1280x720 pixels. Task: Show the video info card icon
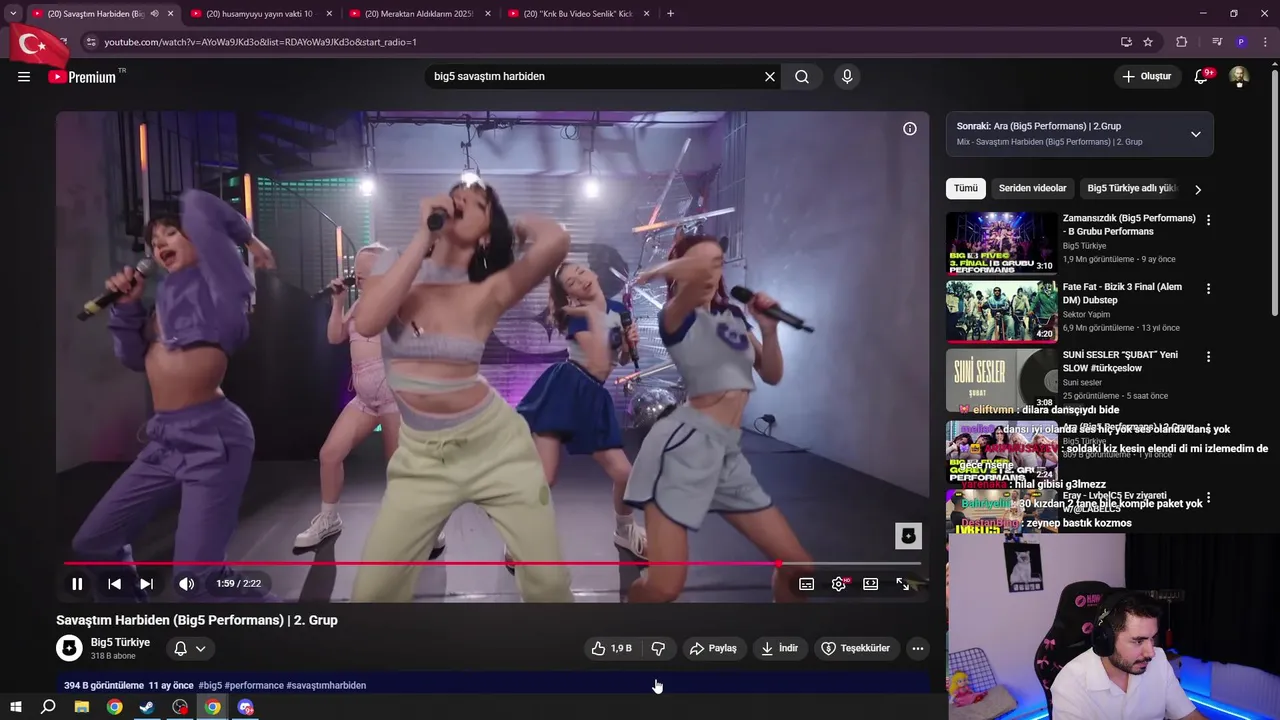click(x=910, y=129)
